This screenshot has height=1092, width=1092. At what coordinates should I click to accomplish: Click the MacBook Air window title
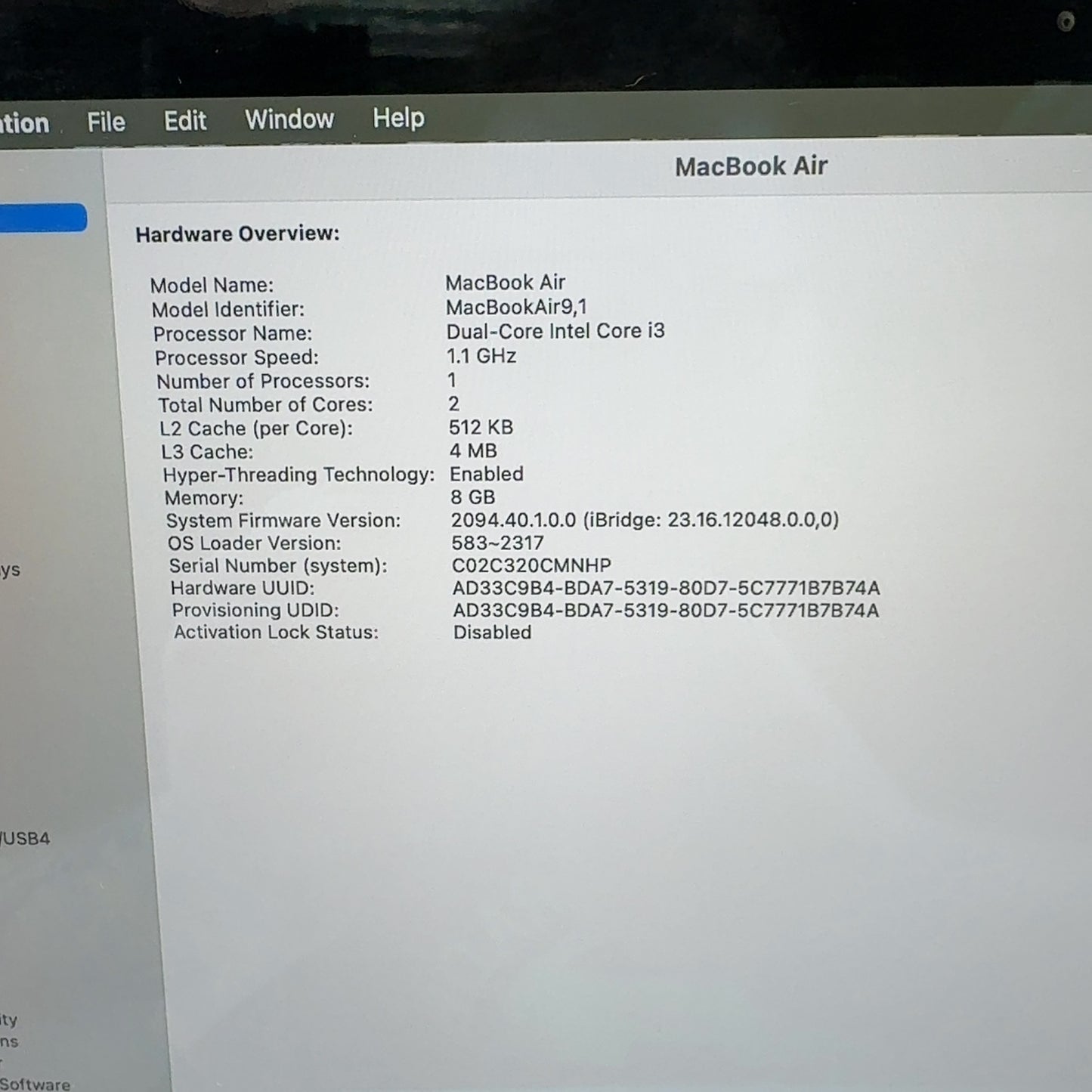[x=751, y=166]
